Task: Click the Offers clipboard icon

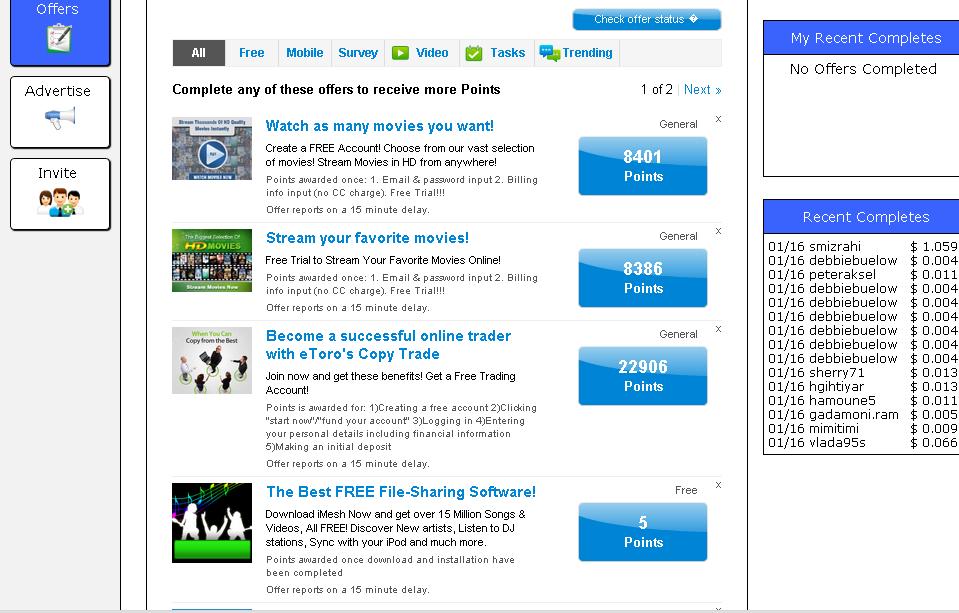Action: click(x=59, y=38)
